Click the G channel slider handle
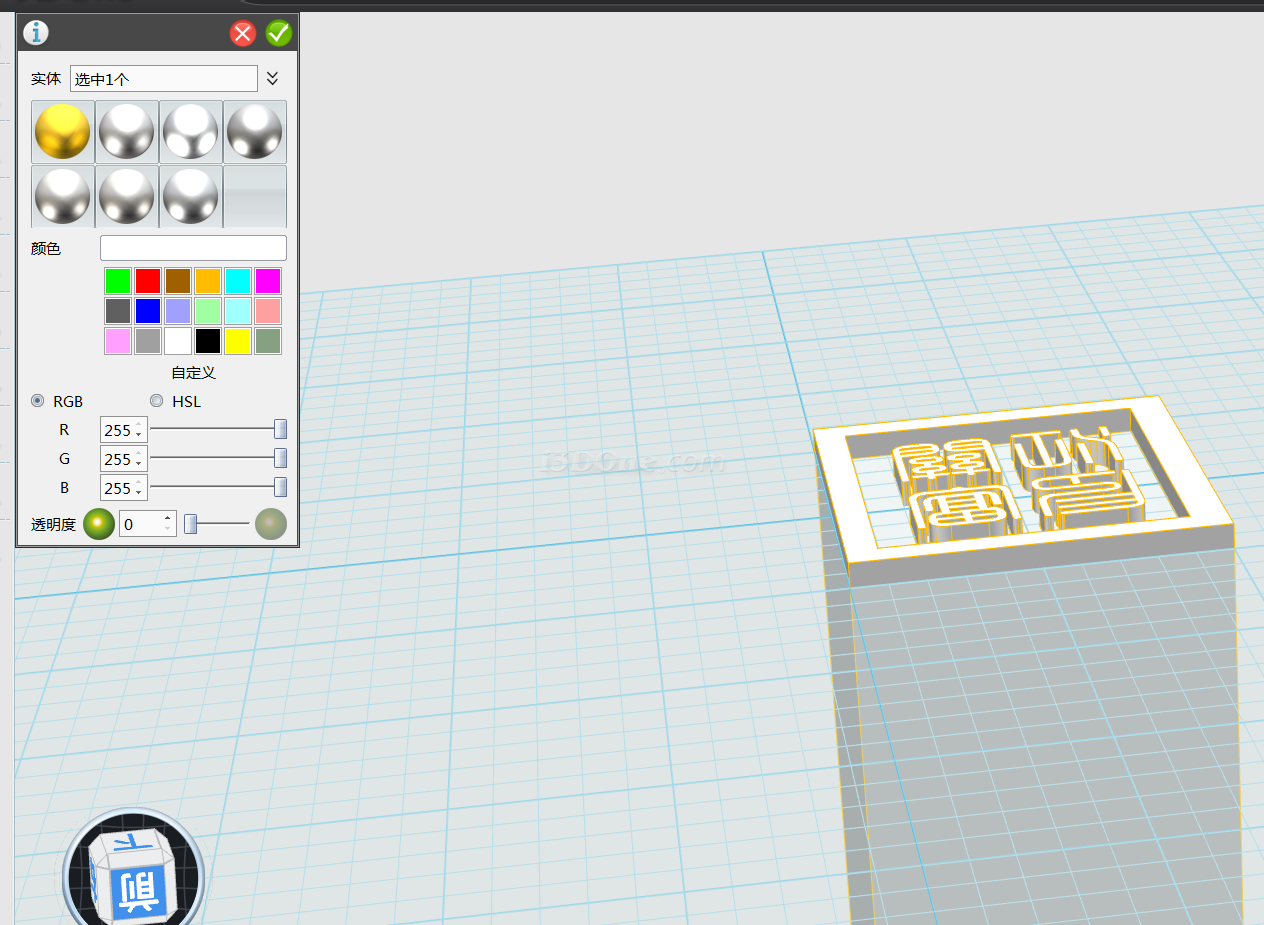The height and width of the screenshot is (925, 1264). (x=281, y=458)
